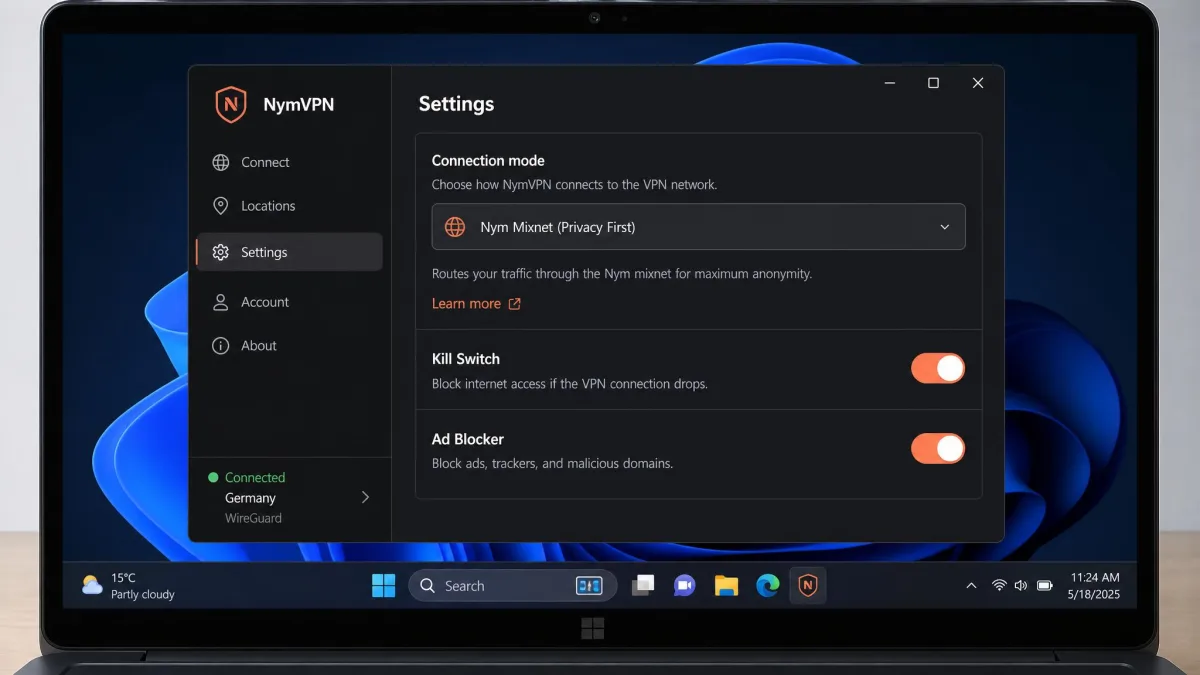
Task: Click the Germany location text
Action: pyautogui.click(x=250, y=498)
